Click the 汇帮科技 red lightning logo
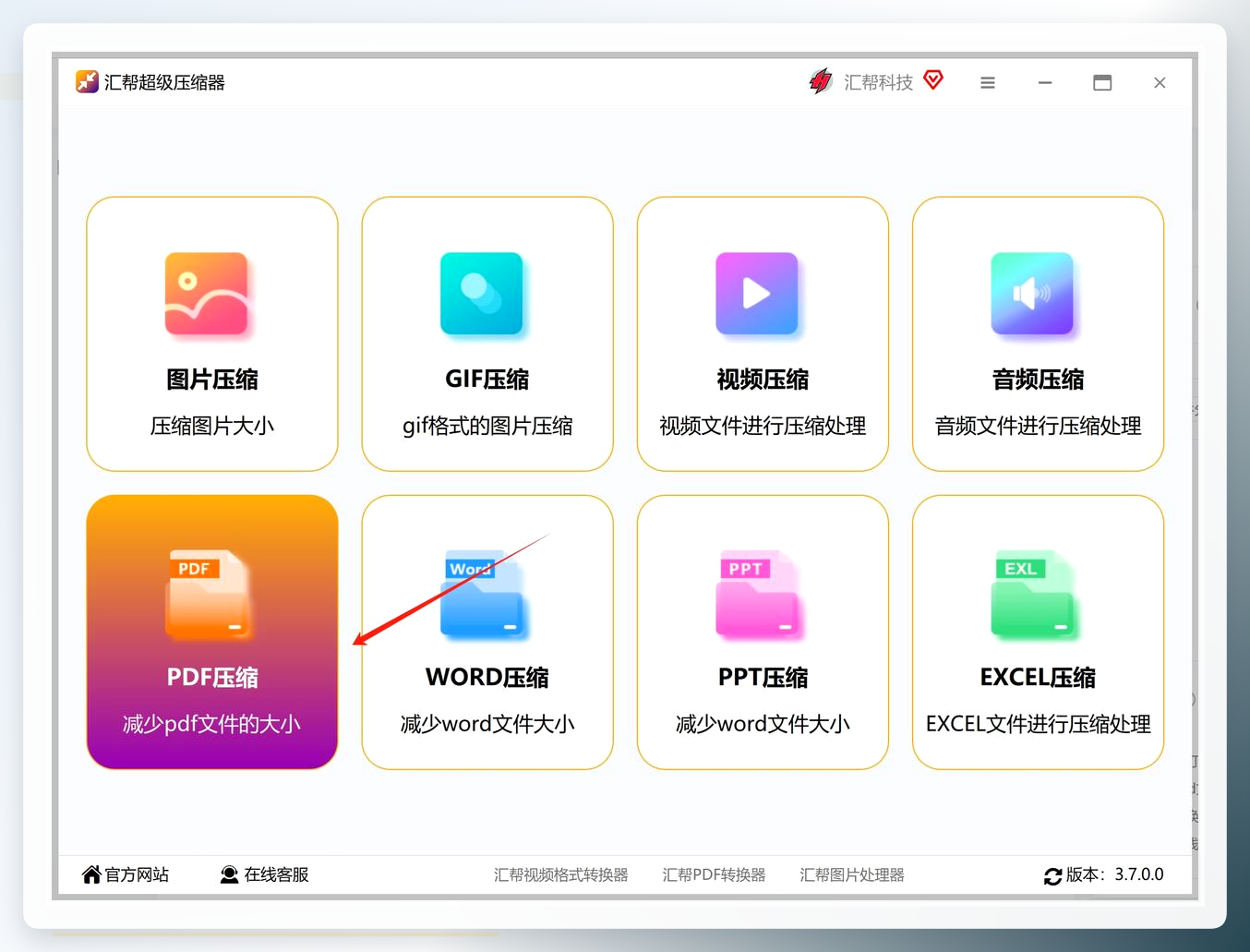 pos(820,82)
